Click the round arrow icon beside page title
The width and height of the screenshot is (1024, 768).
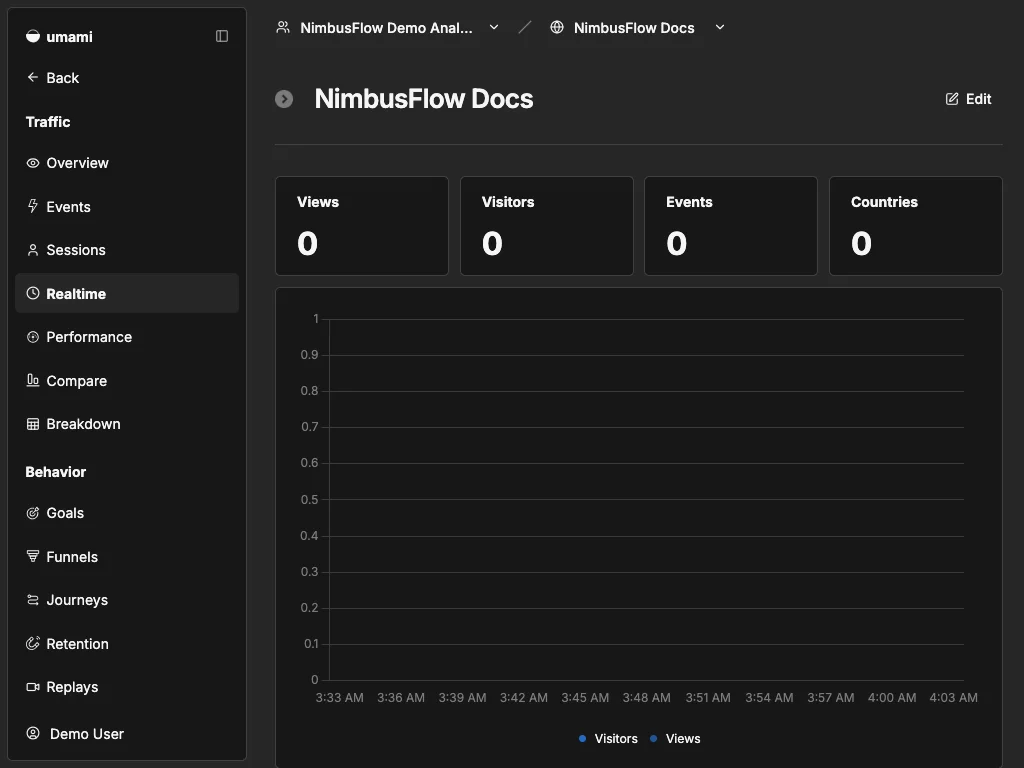[x=284, y=99]
